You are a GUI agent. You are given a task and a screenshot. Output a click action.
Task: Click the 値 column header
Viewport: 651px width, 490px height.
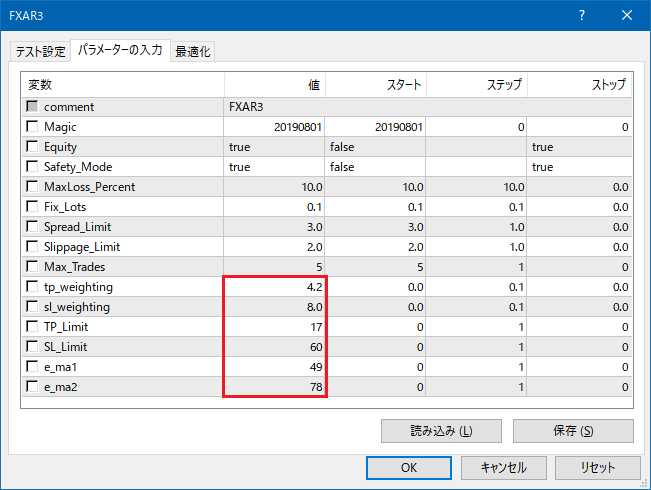[x=274, y=85]
